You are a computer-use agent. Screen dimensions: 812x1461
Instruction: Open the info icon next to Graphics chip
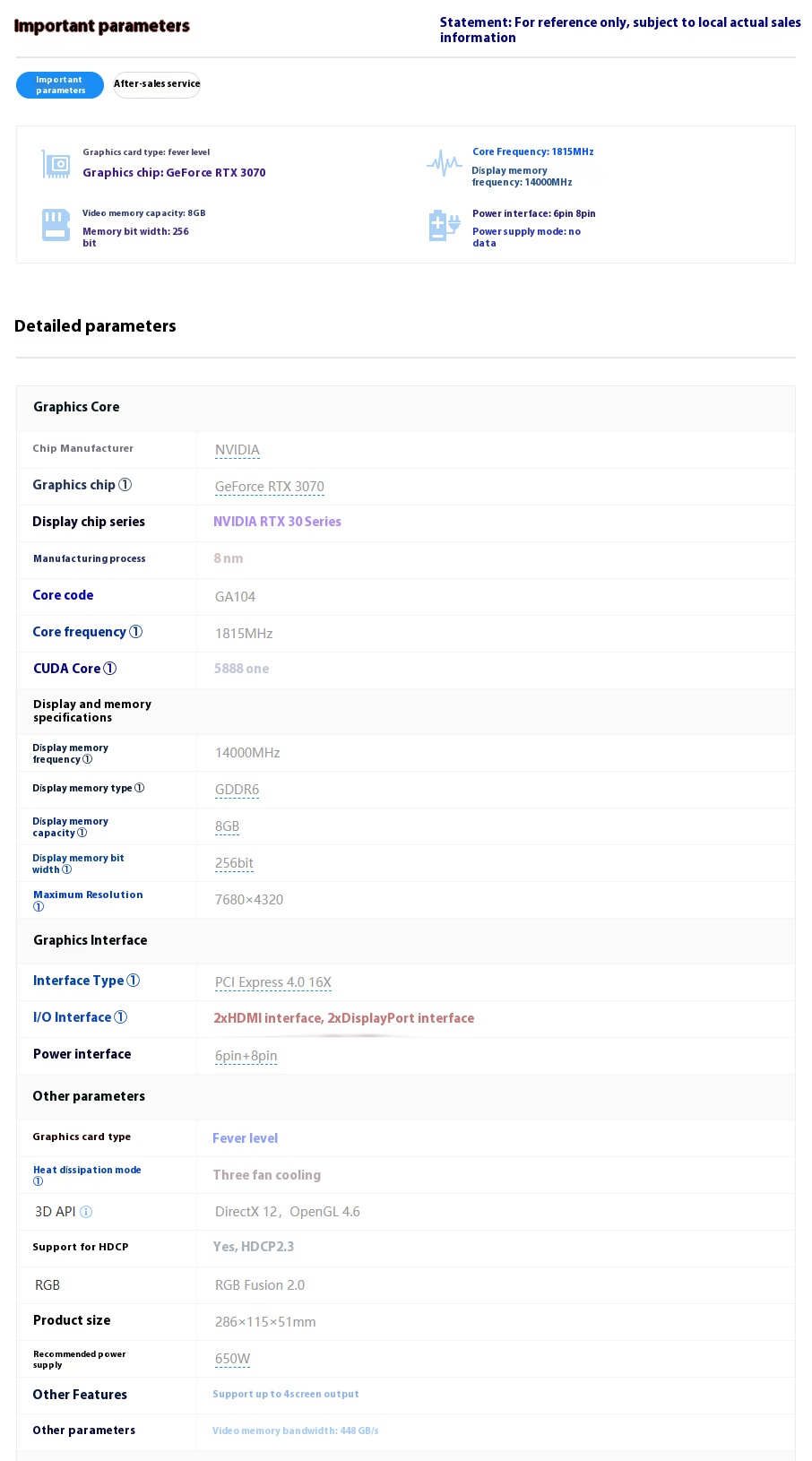pos(125,485)
